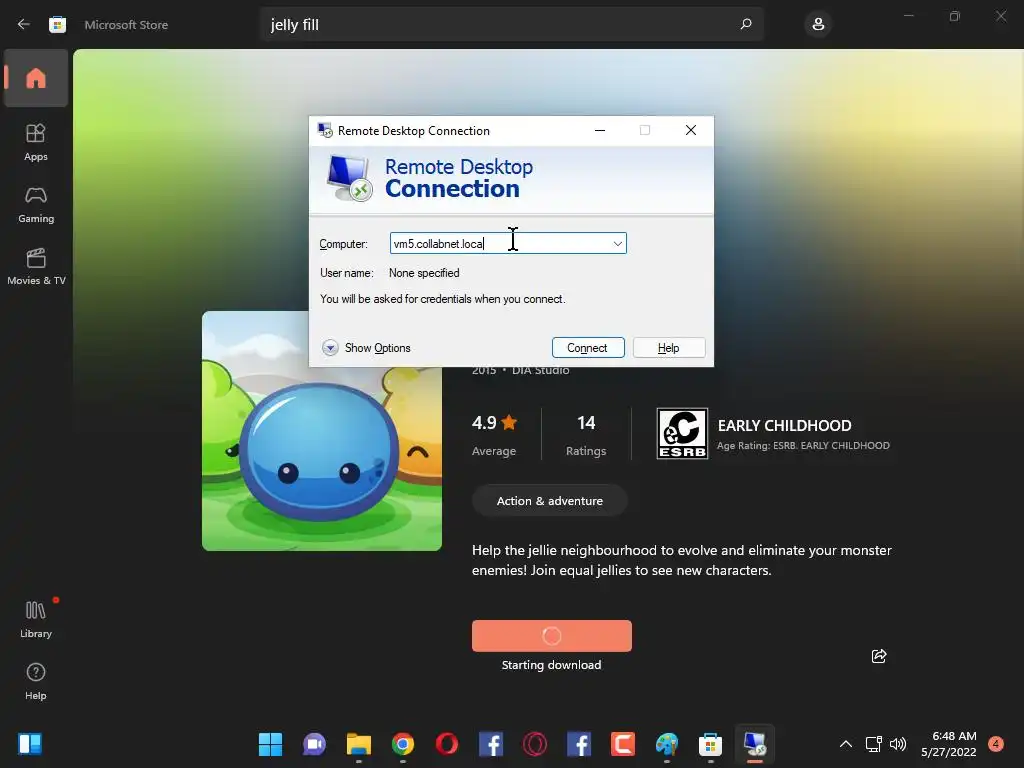Click the Microsoft Store logo icon in the title bar

tap(57, 25)
